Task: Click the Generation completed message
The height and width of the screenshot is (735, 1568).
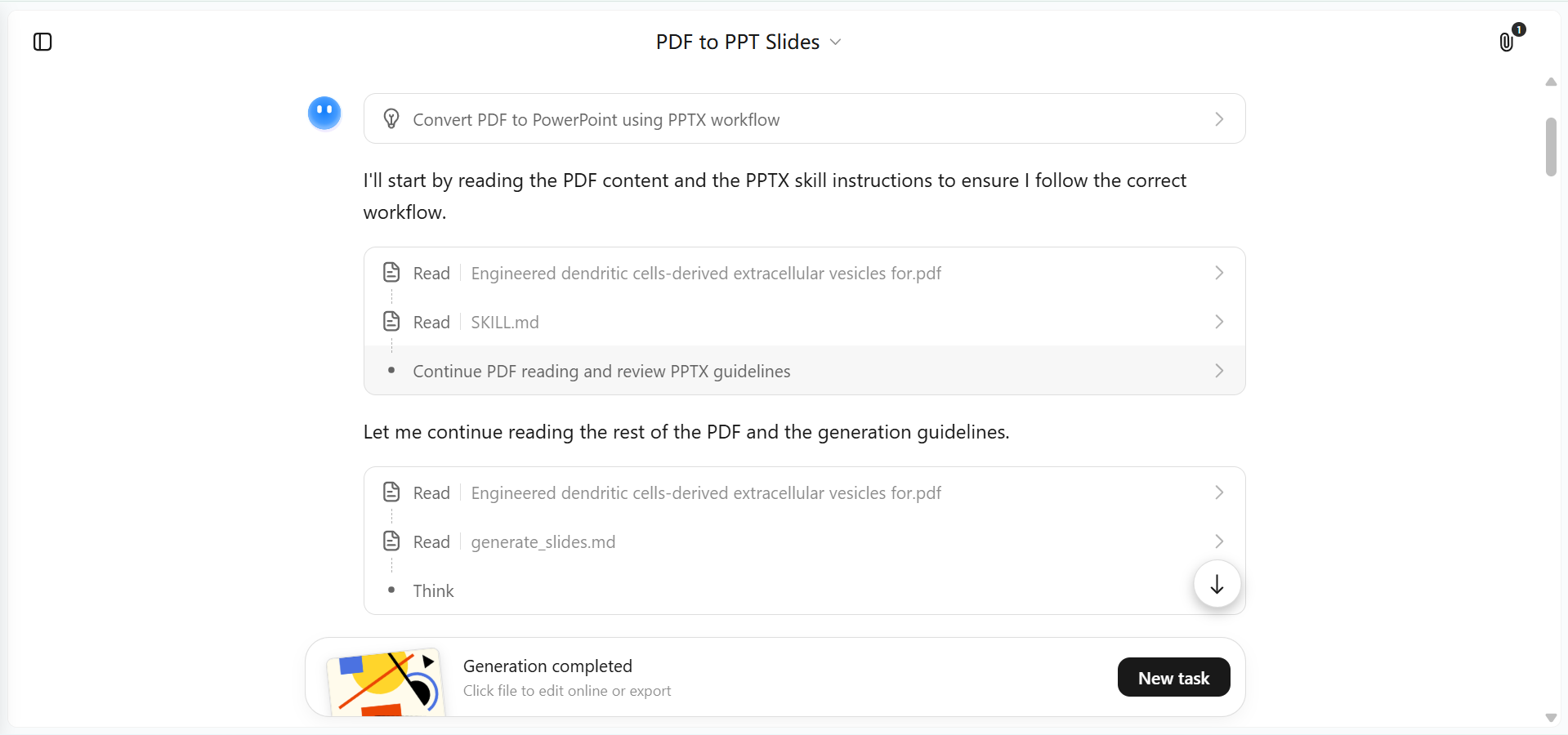Action: point(547,666)
